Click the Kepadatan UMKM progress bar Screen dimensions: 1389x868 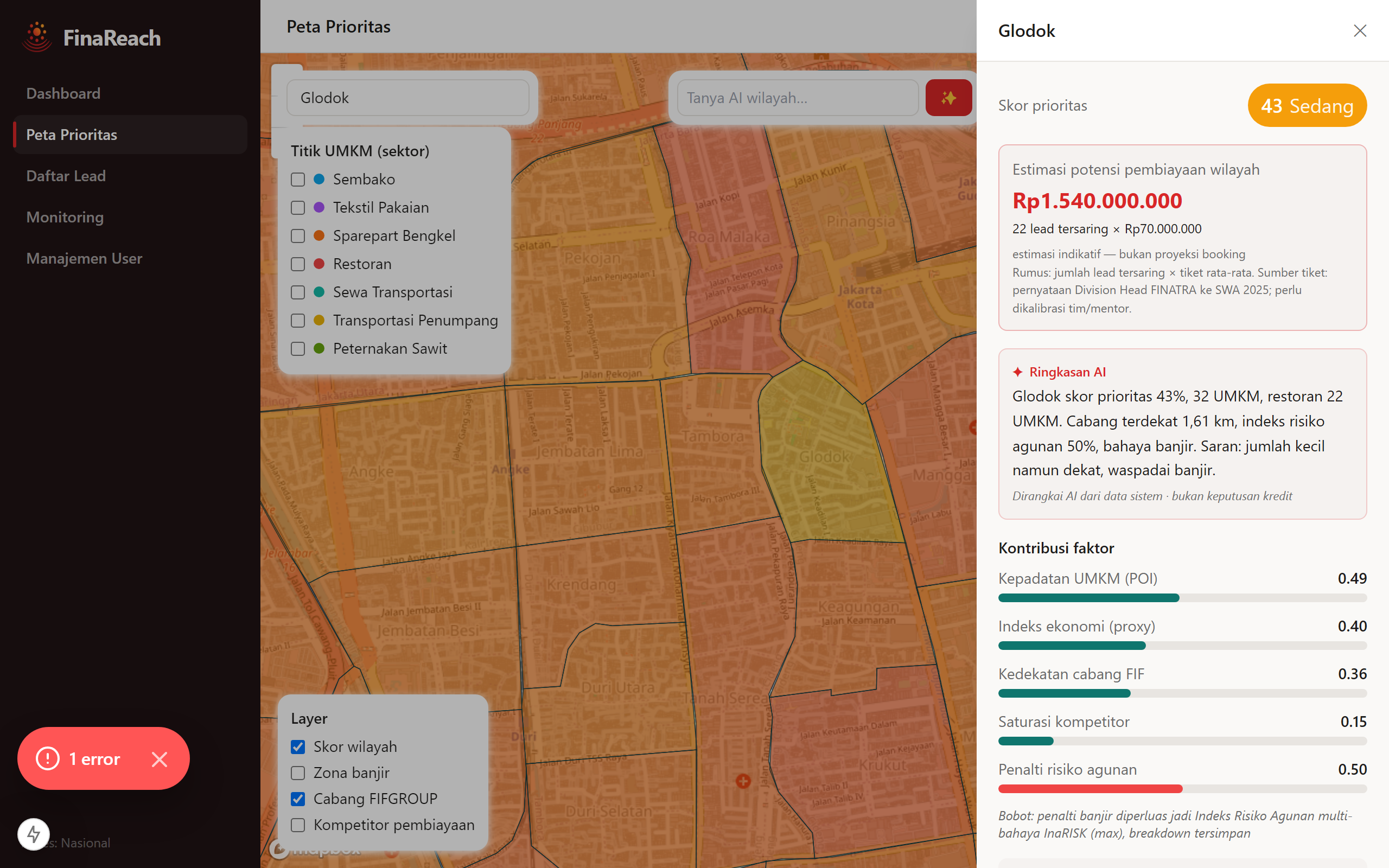point(1182,598)
